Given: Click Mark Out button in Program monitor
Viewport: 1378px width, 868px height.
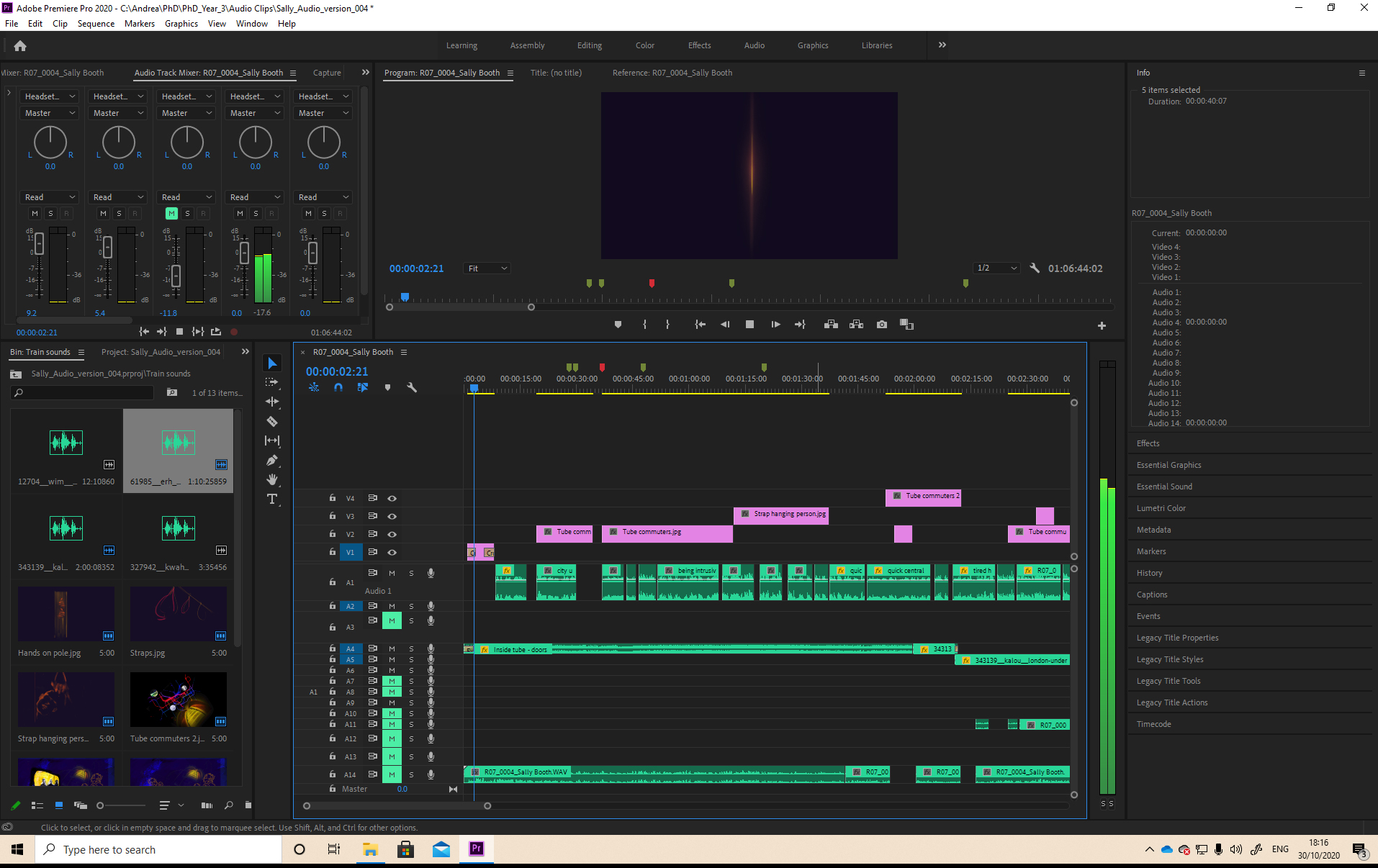Looking at the screenshot, I should click(x=667, y=325).
